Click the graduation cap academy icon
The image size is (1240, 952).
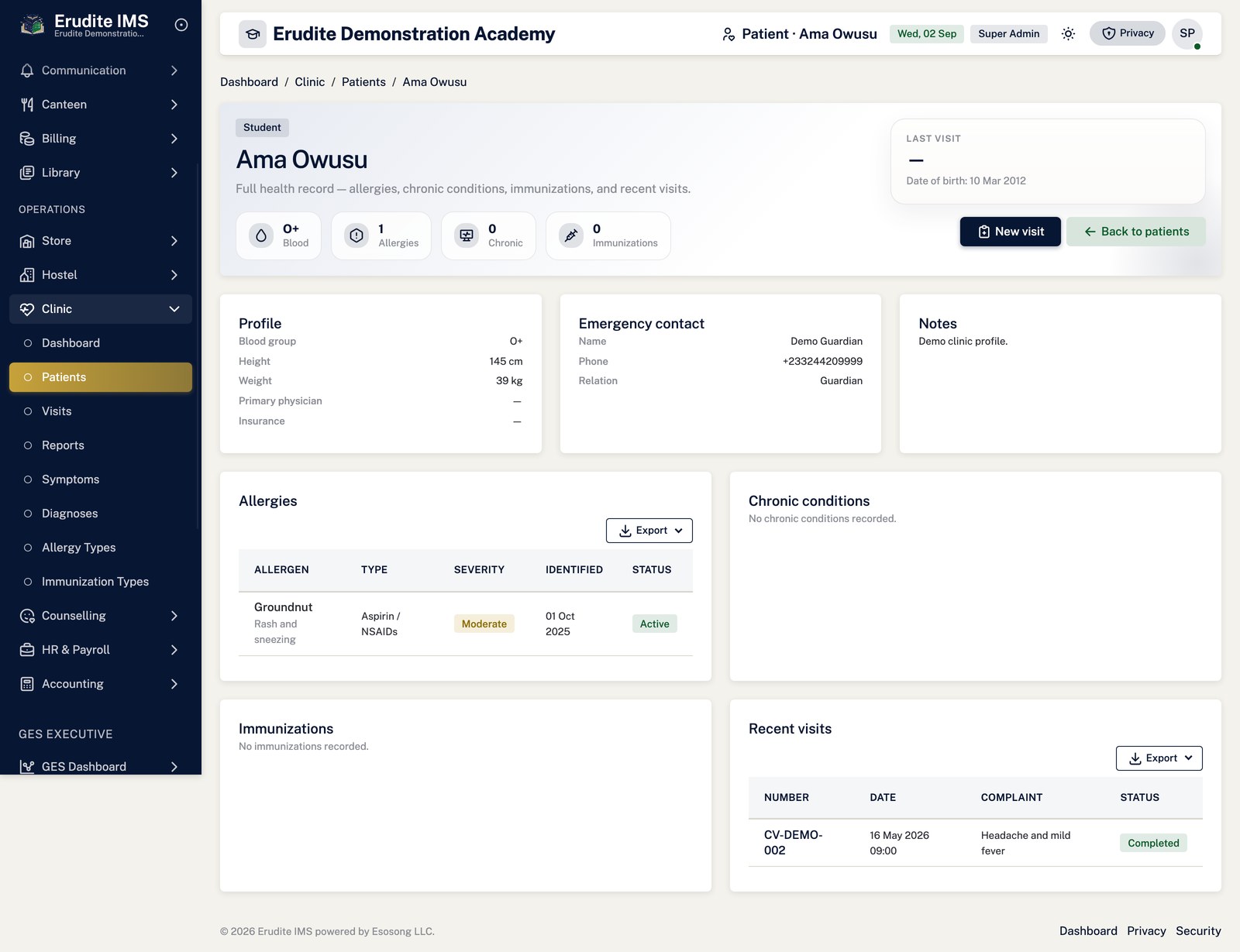coord(253,34)
